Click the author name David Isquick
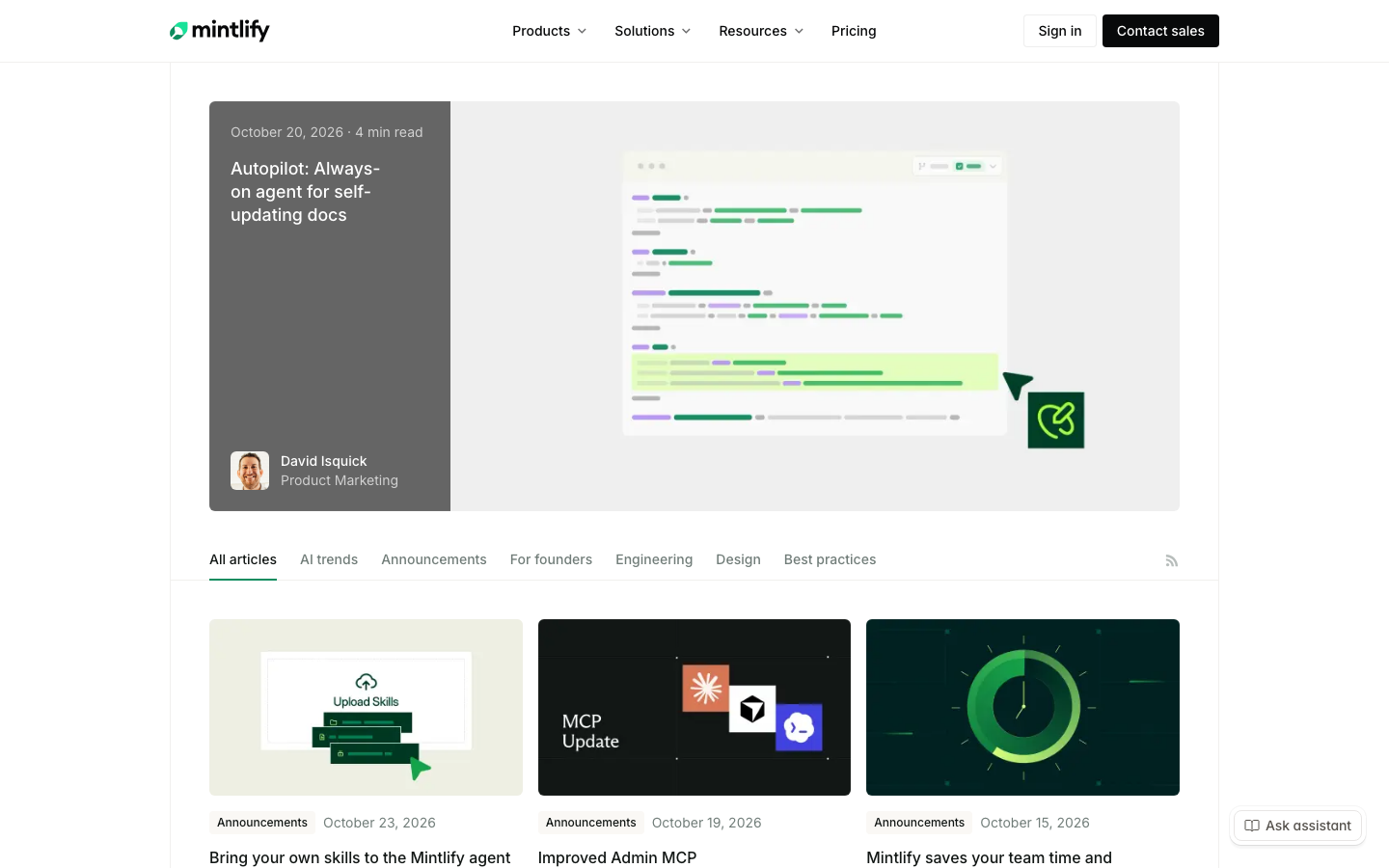This screenshot has width=1389, height=868. (x=324, y=461)
